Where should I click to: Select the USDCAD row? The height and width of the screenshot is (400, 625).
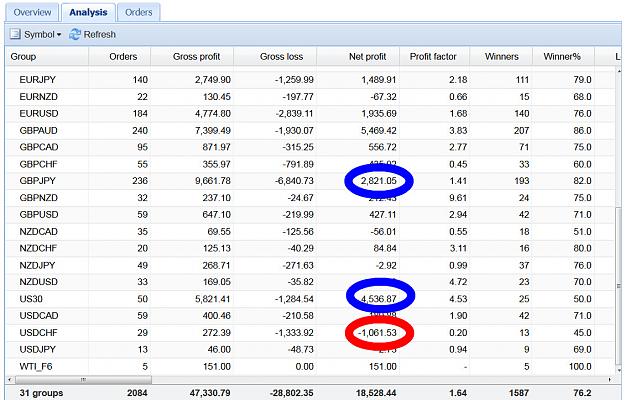coord(310,316)
